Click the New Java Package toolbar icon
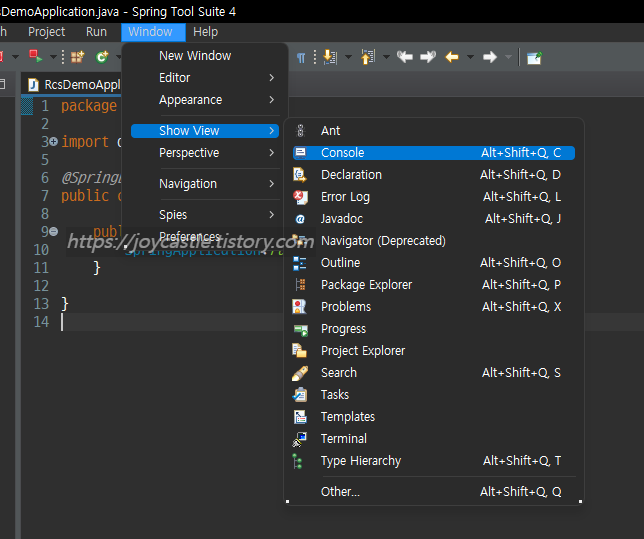 [77, 57]
